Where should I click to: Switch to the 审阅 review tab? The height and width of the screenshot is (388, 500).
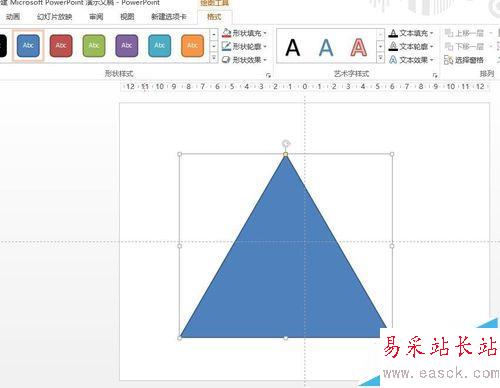[96, 17]
